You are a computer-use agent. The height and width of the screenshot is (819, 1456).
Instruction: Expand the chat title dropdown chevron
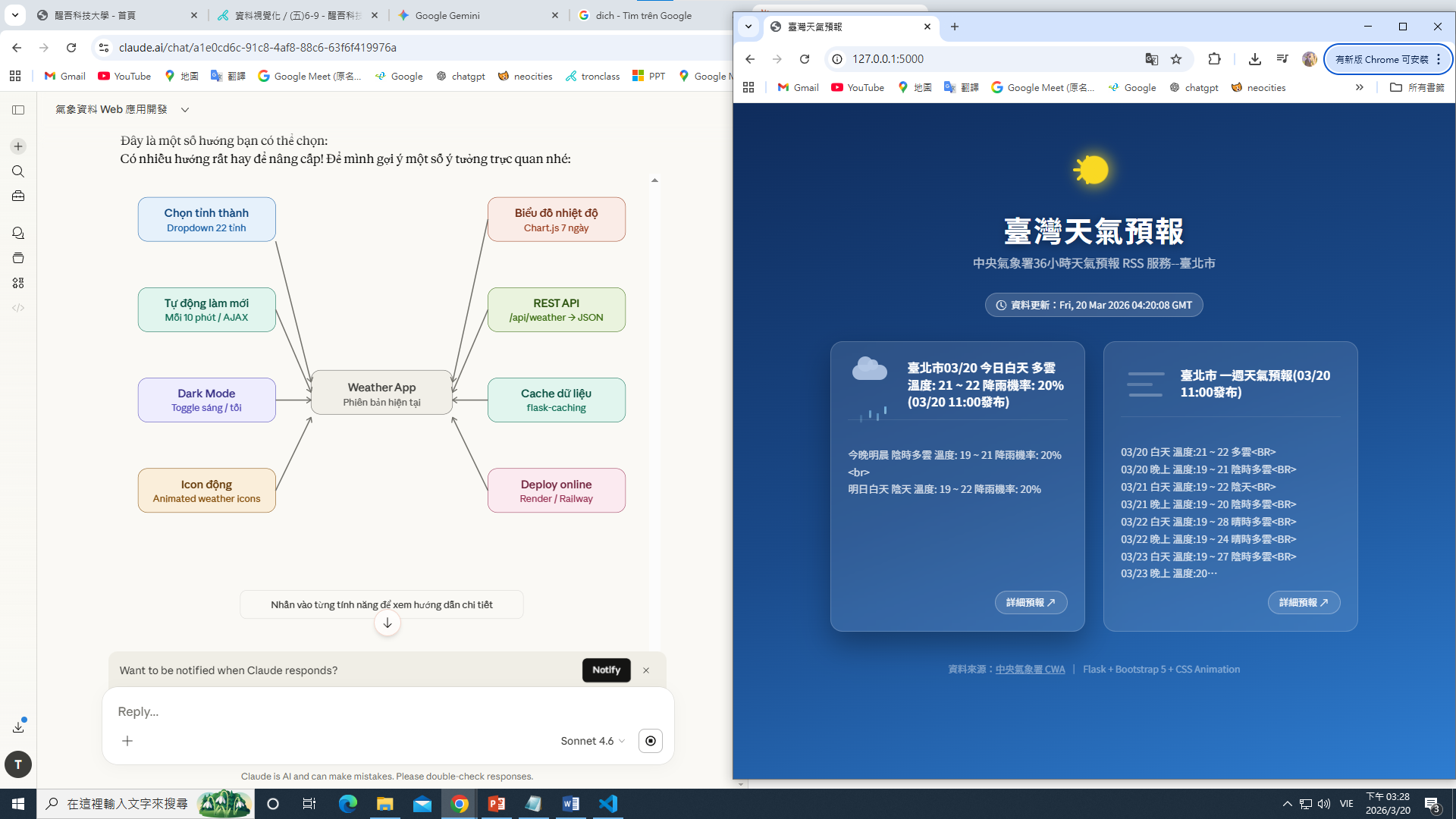(x=184, y=110)
